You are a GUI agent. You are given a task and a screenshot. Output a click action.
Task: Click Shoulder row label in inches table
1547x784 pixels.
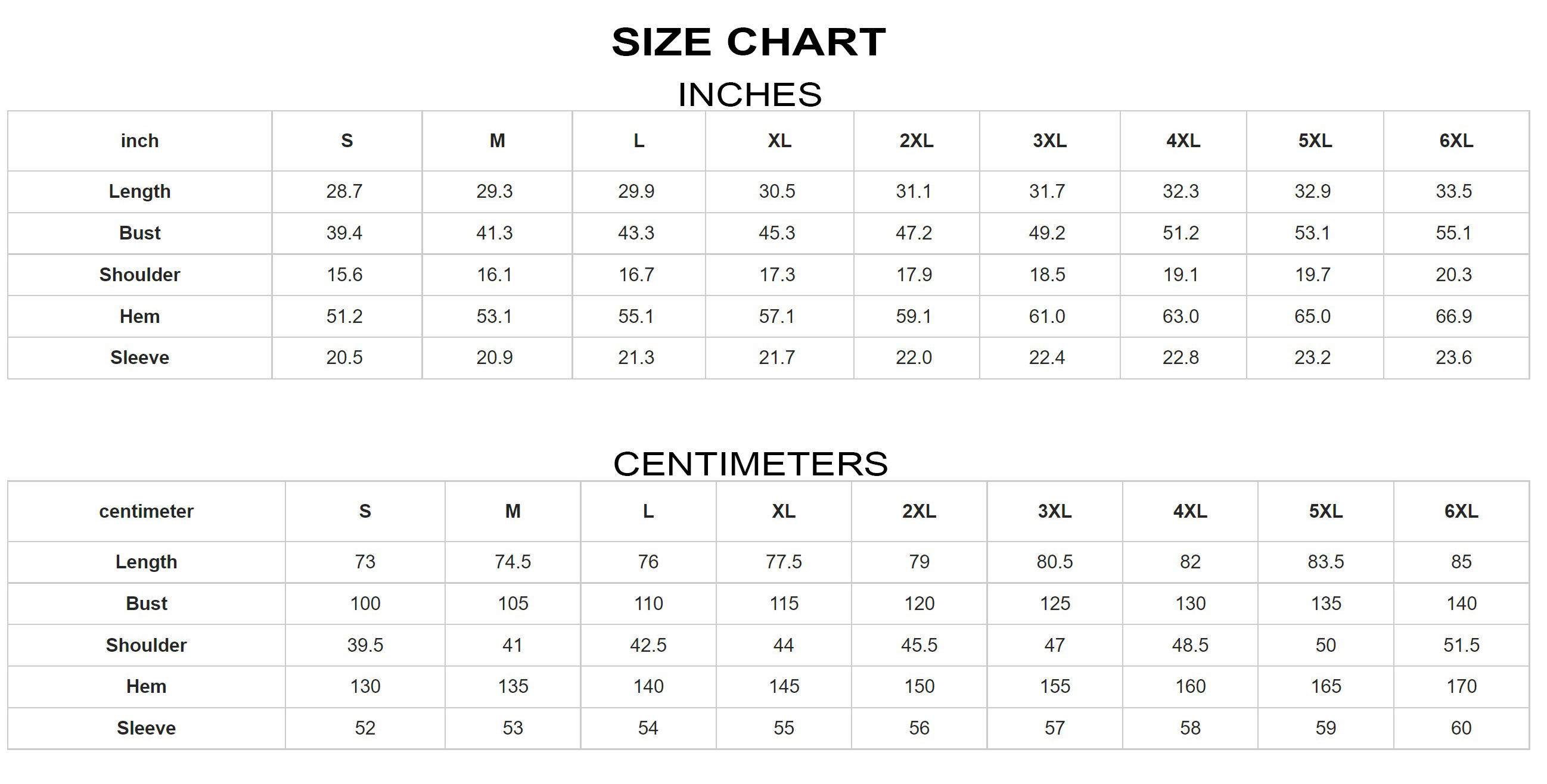pos(139,275)
